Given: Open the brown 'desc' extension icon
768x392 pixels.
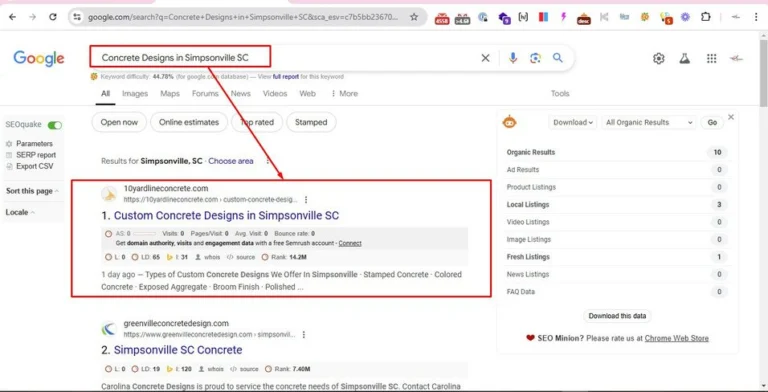Looking at the screenshot, I should pos(583,18).
